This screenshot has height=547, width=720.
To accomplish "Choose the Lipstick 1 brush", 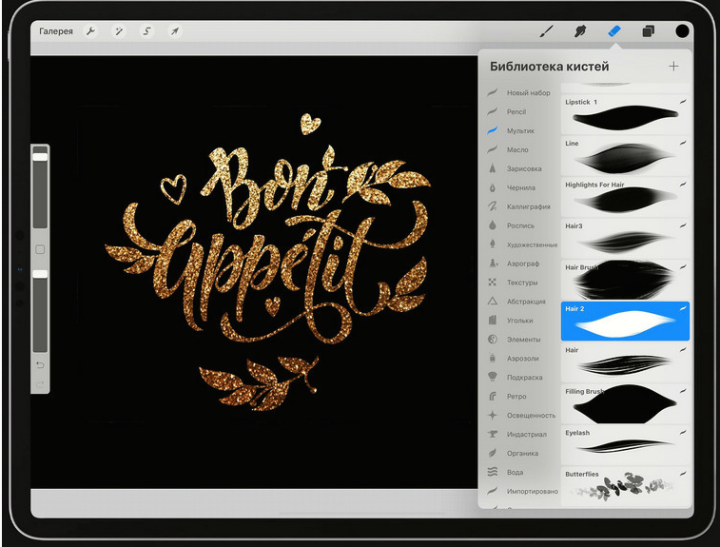I will [x=625, y=117].
